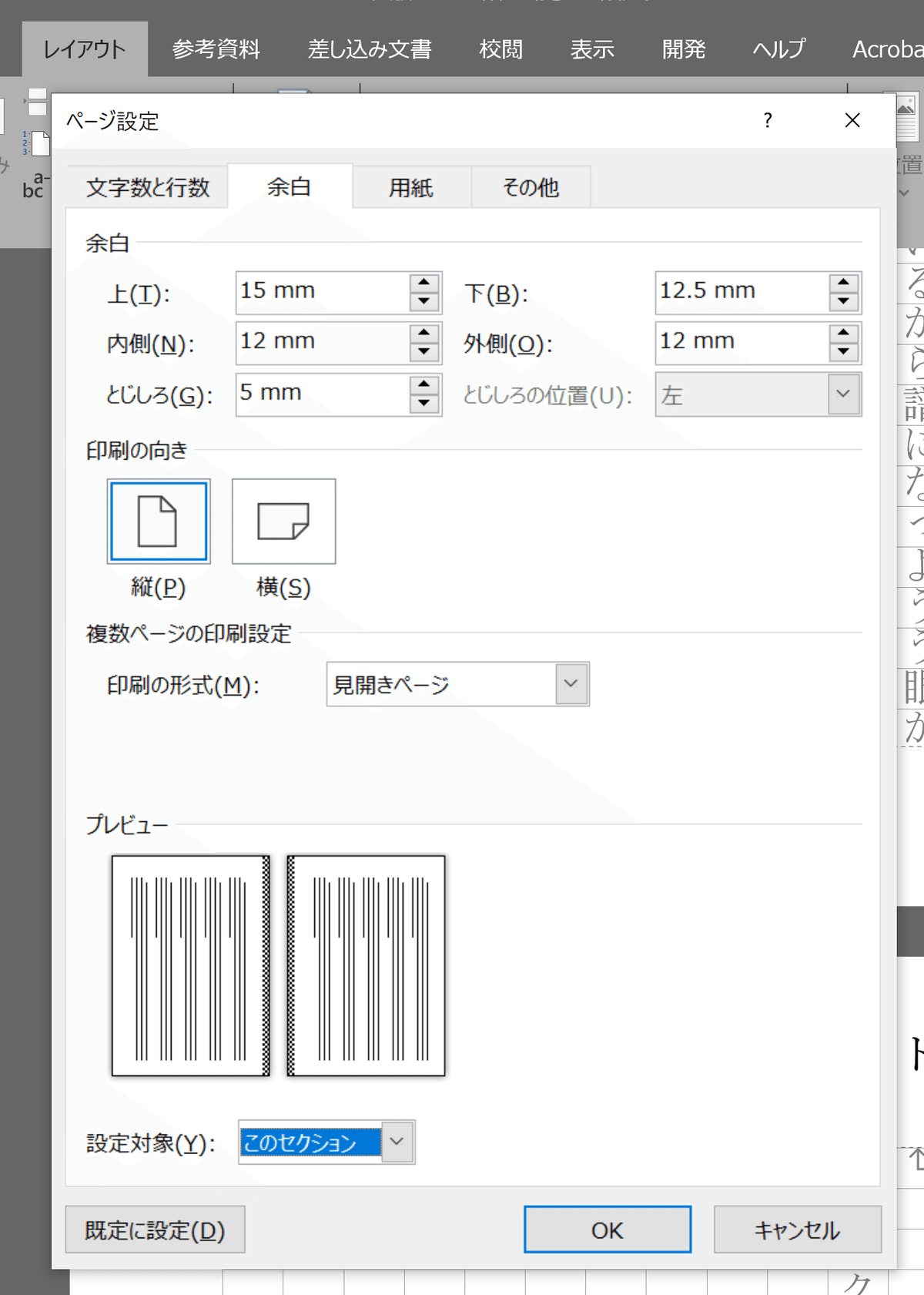The width and height of the screenshot is (924, 1295).
Task: Open the レイアウト ribbon tab
Action: pyautogui.click(x=85, y=49)
